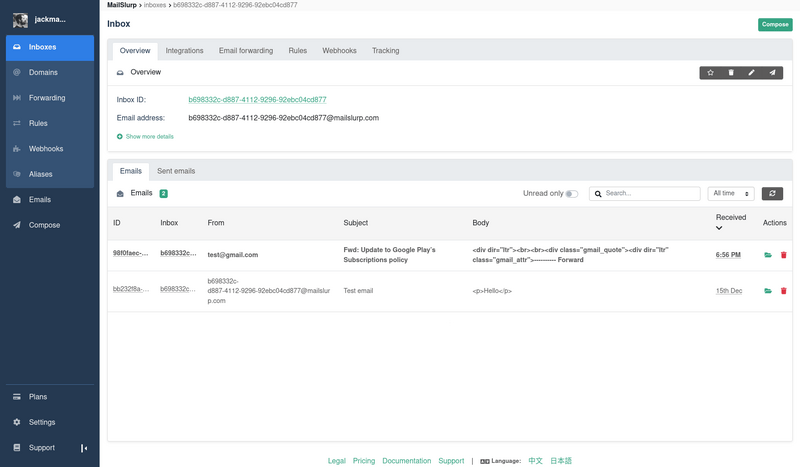Go to Aliases in the sidebar
This screenshot has width=800, height=467.
coord(50,175)
